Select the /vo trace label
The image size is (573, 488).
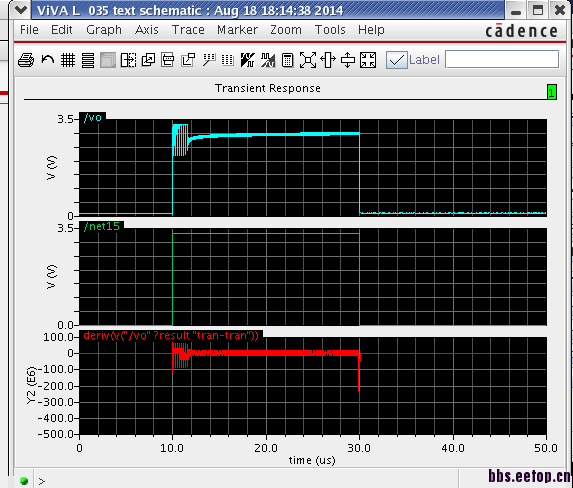92,117
